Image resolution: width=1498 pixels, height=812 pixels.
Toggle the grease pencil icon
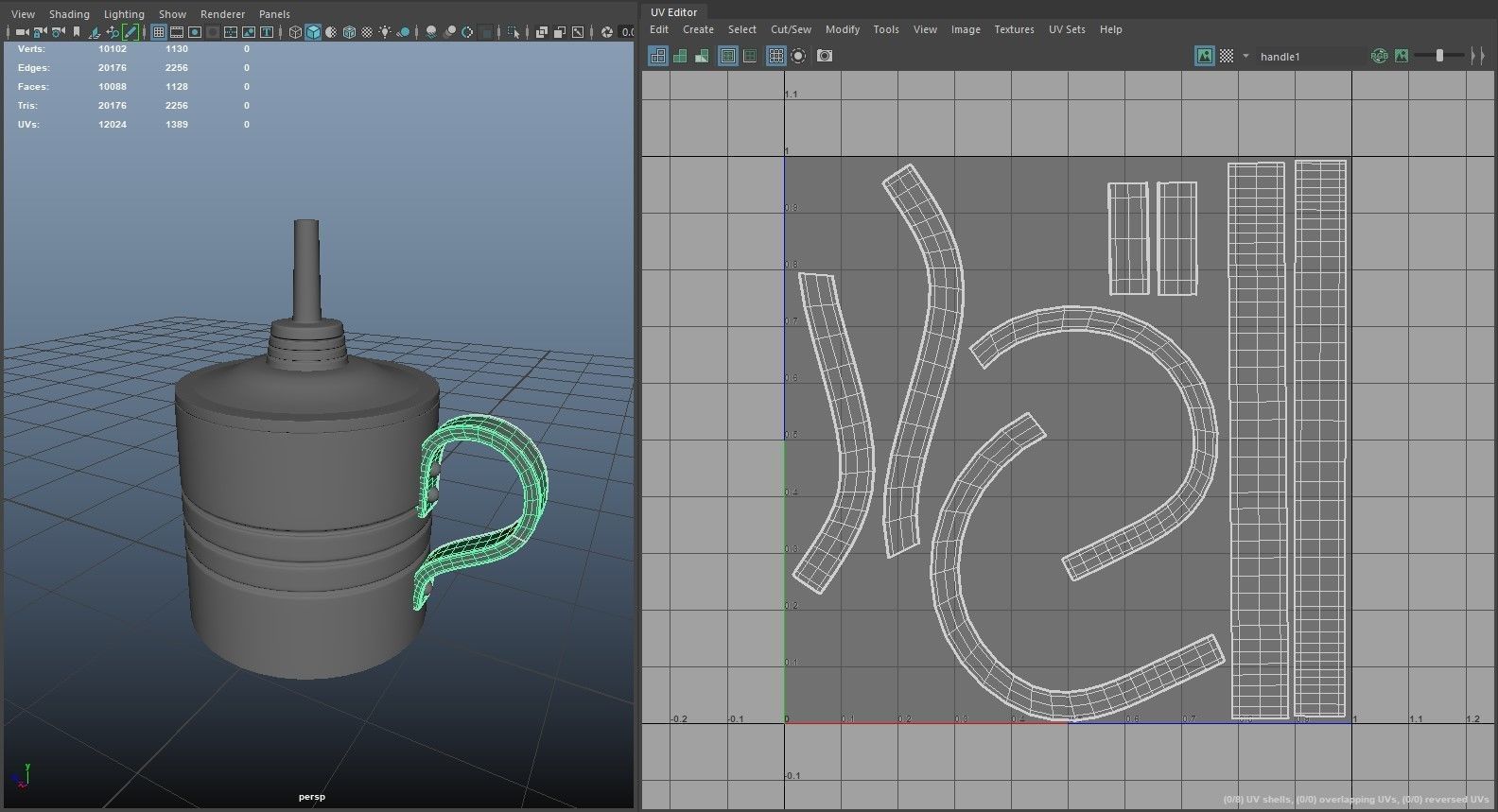tap(131, 32)
